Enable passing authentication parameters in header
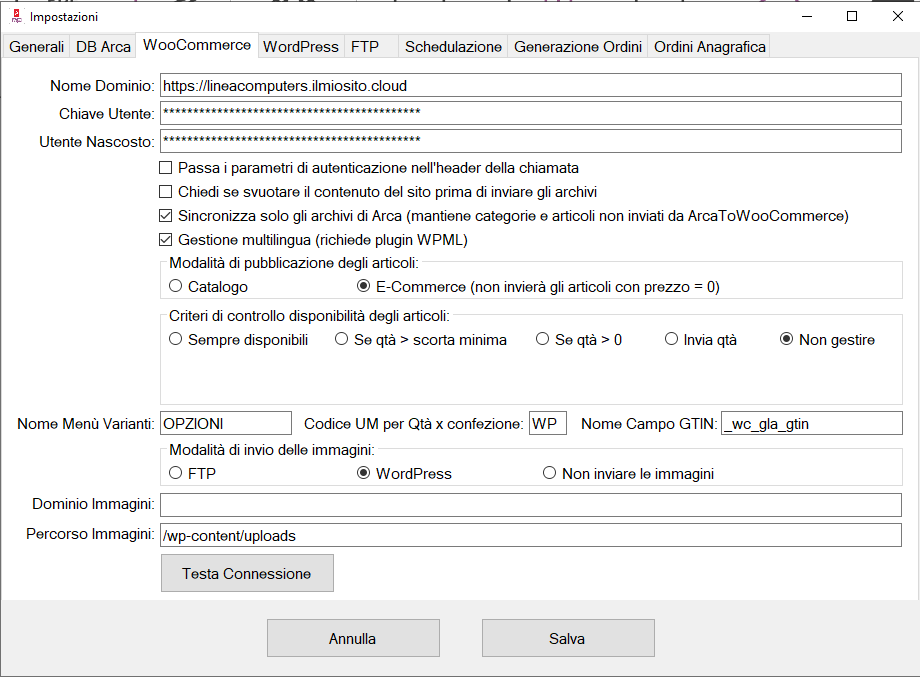Screen dimensions: 920x677 [x=167, y=168]
